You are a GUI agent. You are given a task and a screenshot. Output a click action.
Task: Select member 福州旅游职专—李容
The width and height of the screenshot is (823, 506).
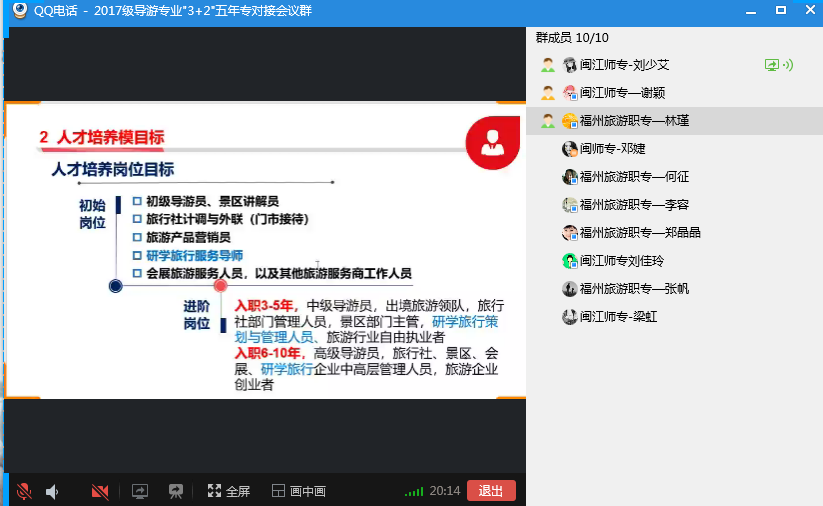674,205
